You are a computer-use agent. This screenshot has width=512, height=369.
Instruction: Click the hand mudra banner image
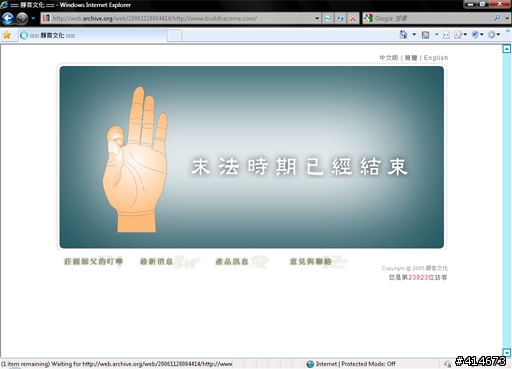click(x=252, y=157)
